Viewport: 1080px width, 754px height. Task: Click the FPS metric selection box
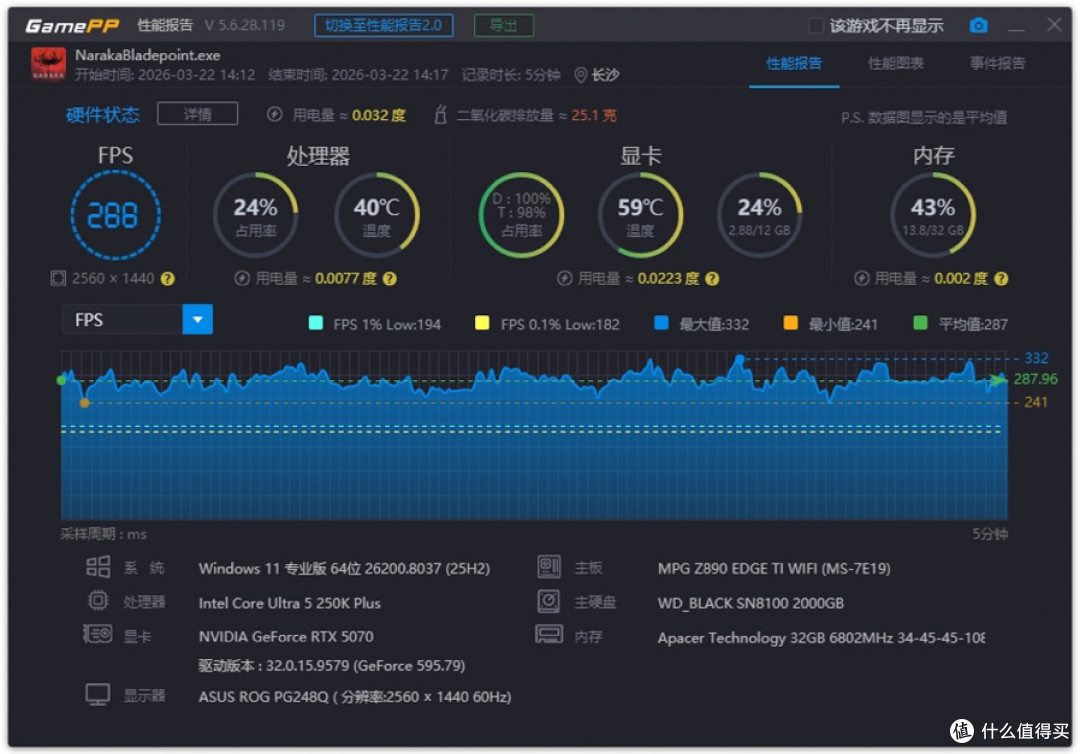[137, 320]
